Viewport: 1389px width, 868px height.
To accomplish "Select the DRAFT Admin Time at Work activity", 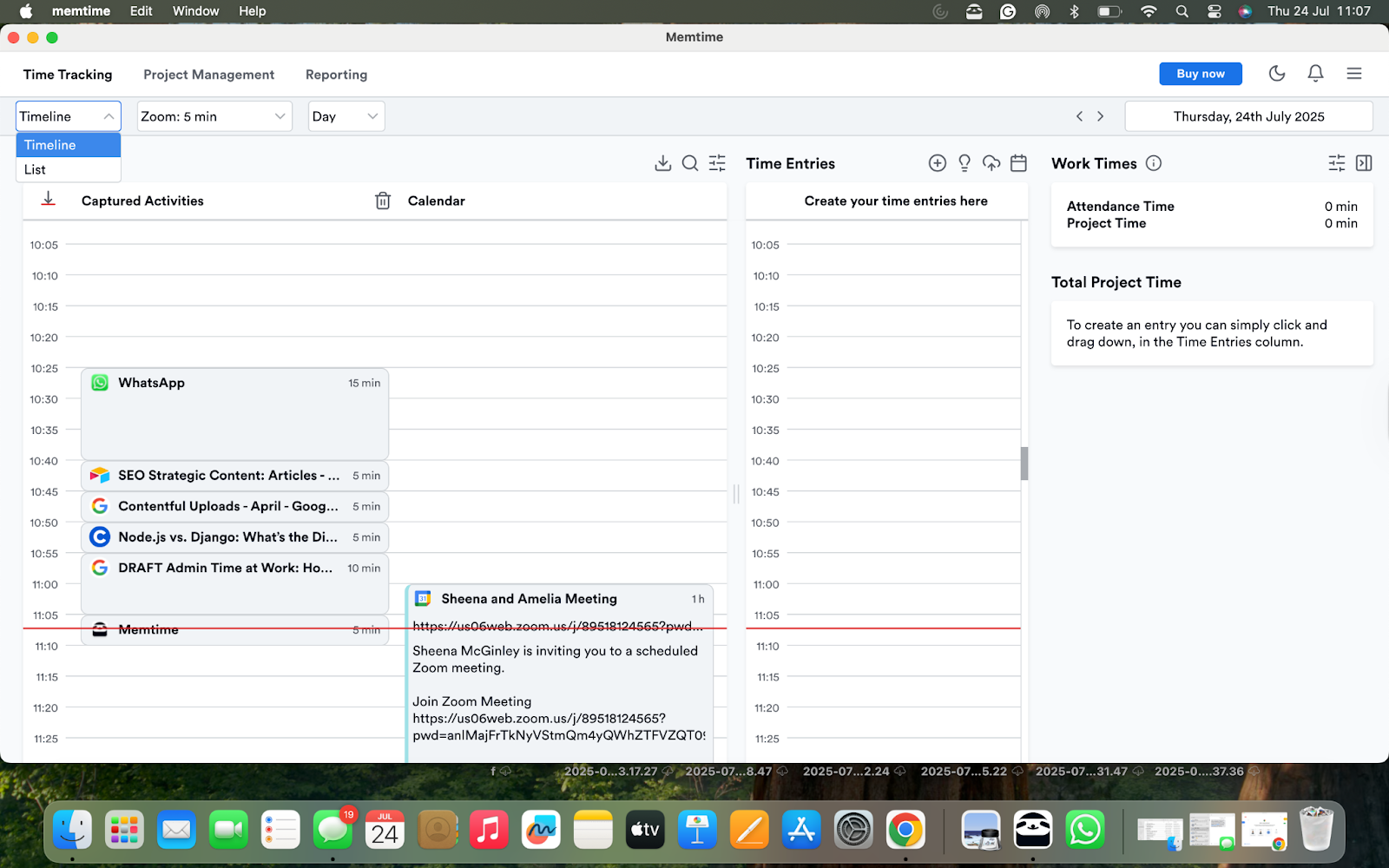I will [234, 583].
